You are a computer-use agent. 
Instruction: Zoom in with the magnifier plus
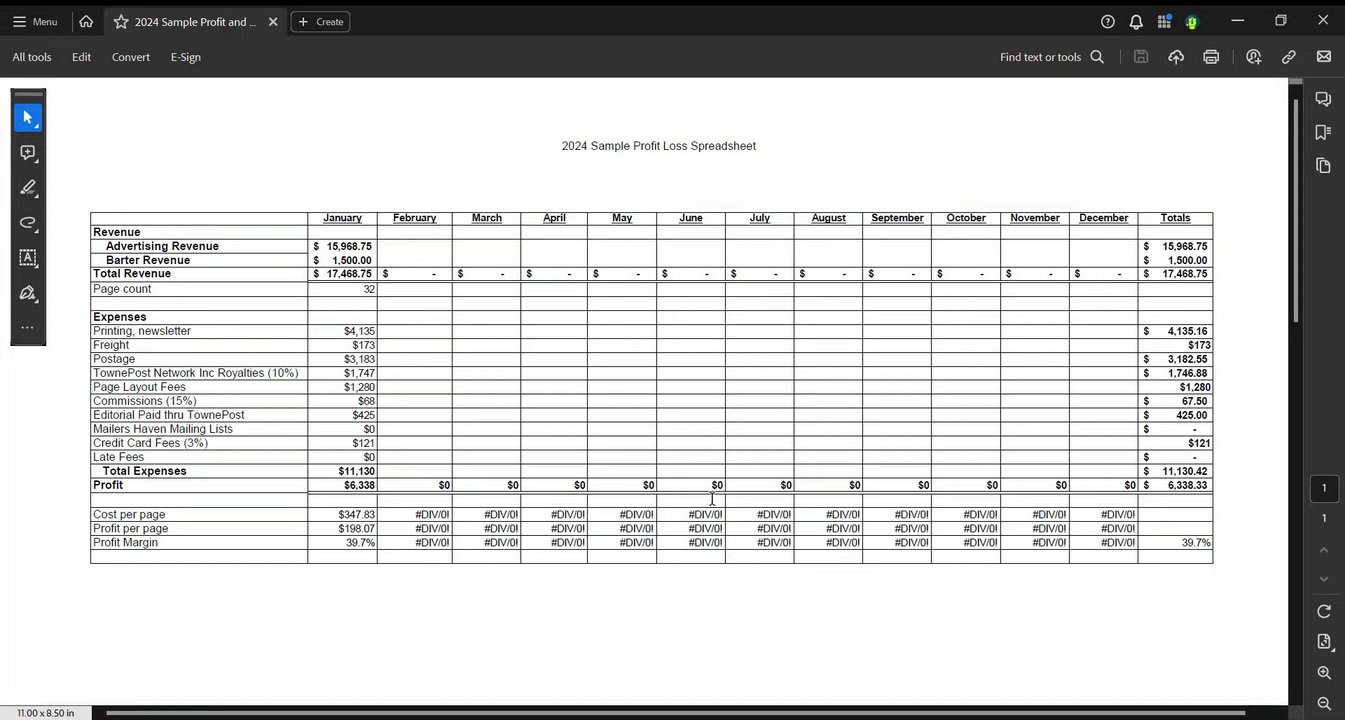[x=1324, y=673]
